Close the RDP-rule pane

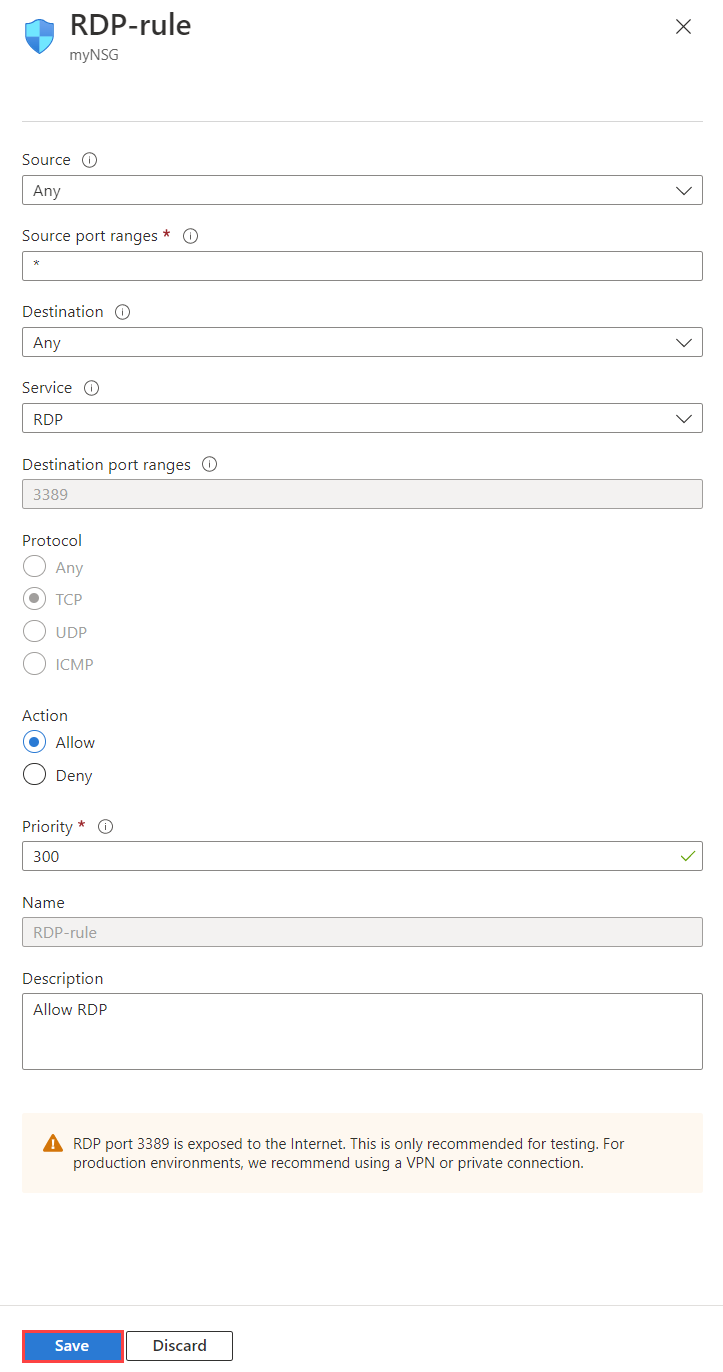[683, 26]
